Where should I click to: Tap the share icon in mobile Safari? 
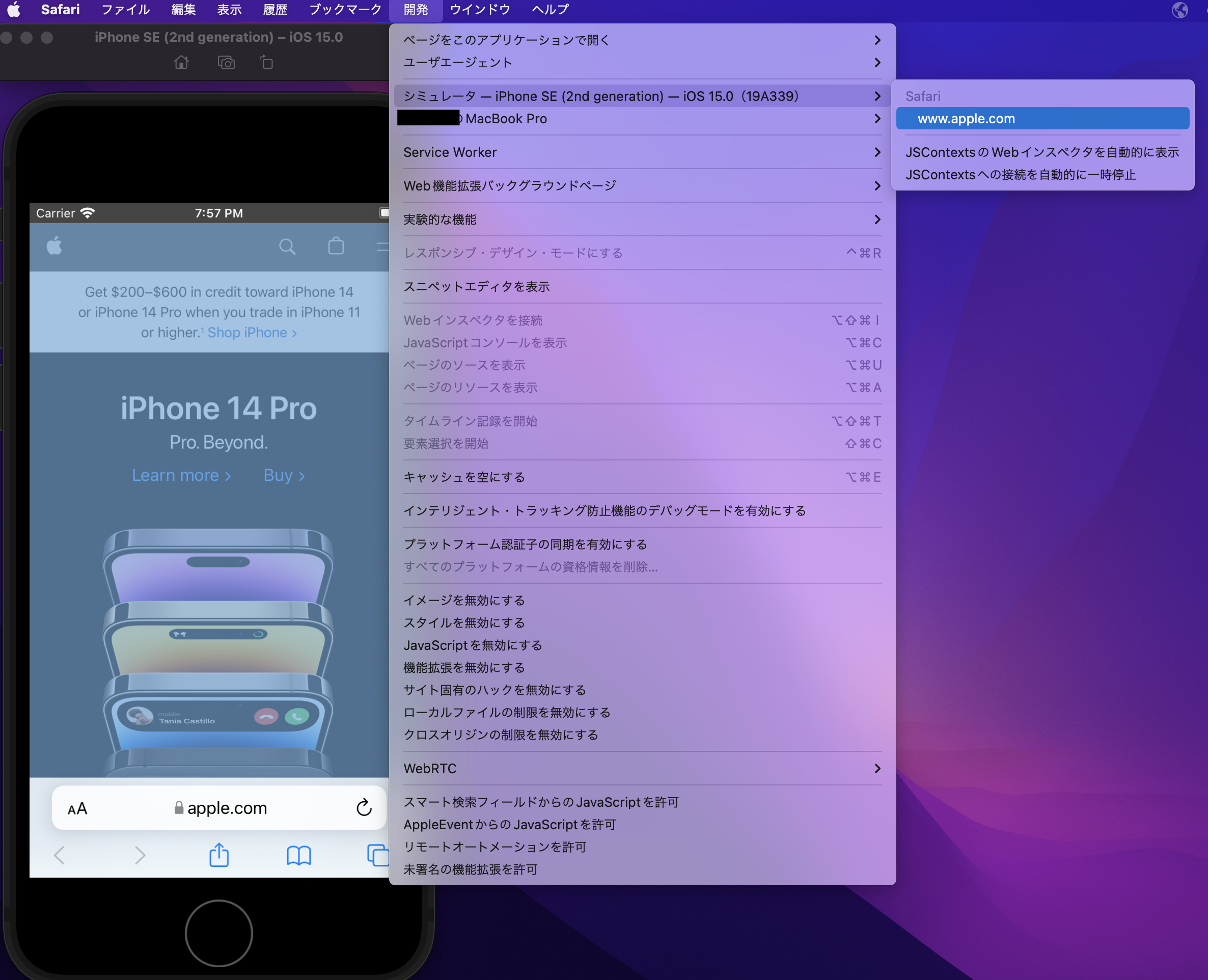point(219,855)
